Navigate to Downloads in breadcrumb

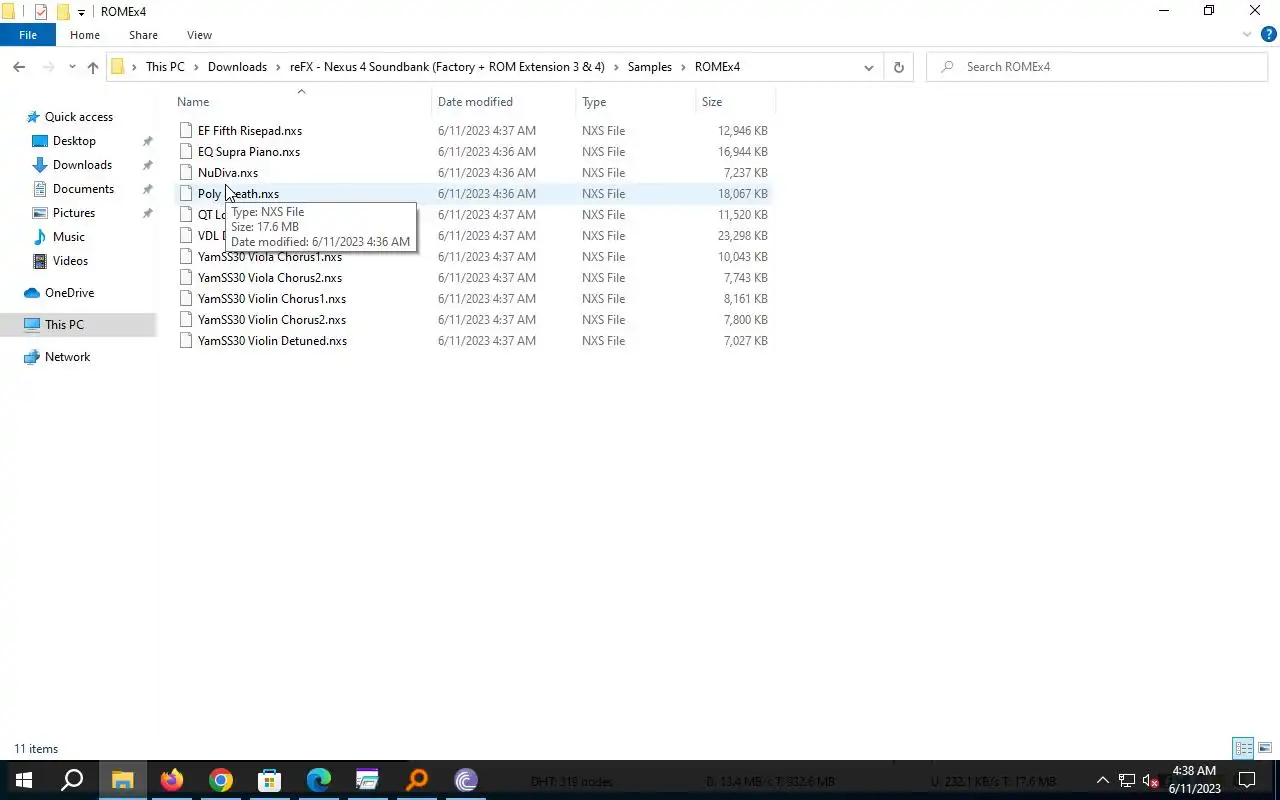coord(237,67)
